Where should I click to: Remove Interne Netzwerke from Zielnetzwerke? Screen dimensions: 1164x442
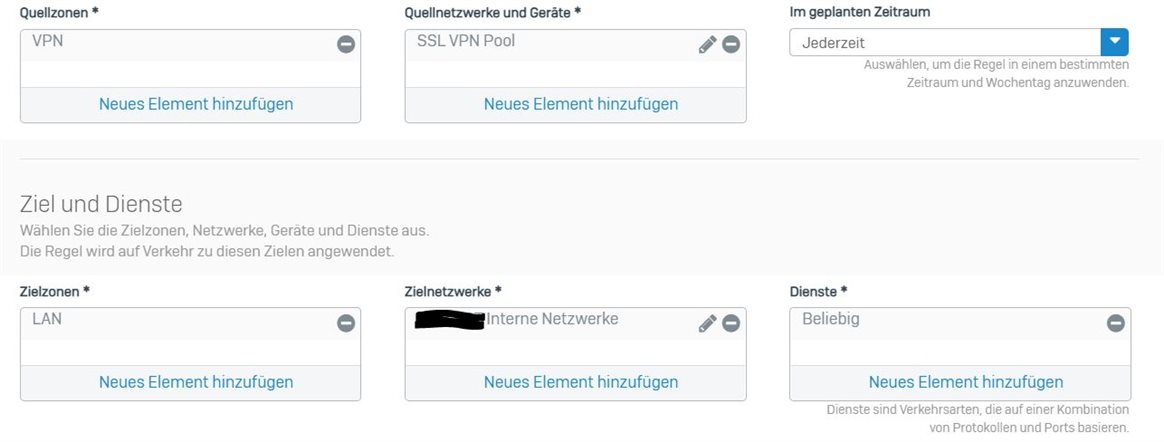(731, 323)
